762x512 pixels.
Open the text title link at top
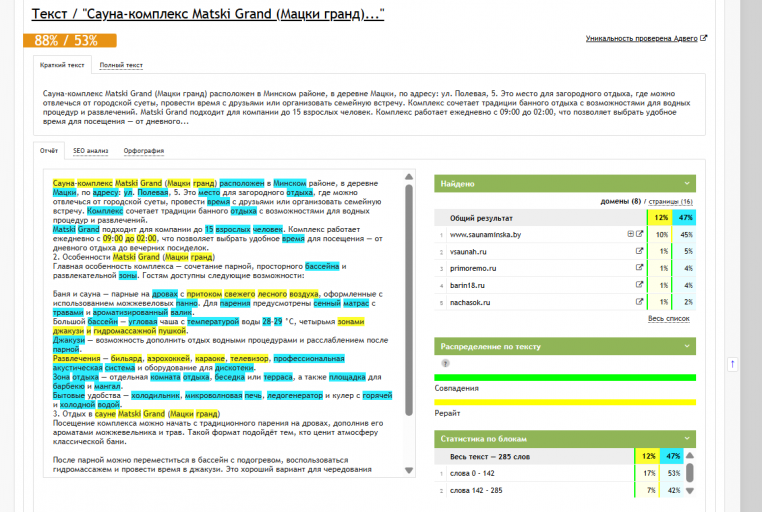click(208, 14)
